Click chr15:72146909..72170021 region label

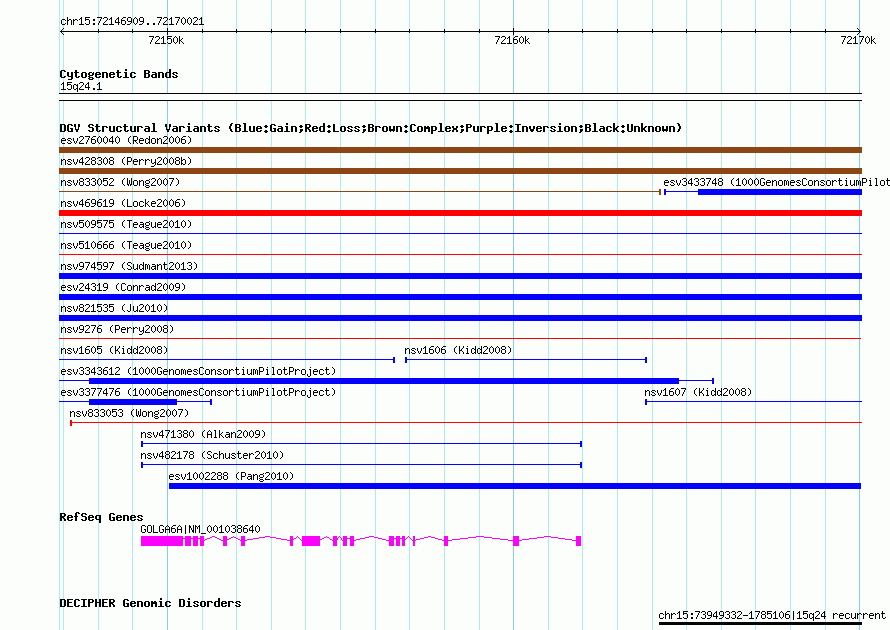(132, 21)
